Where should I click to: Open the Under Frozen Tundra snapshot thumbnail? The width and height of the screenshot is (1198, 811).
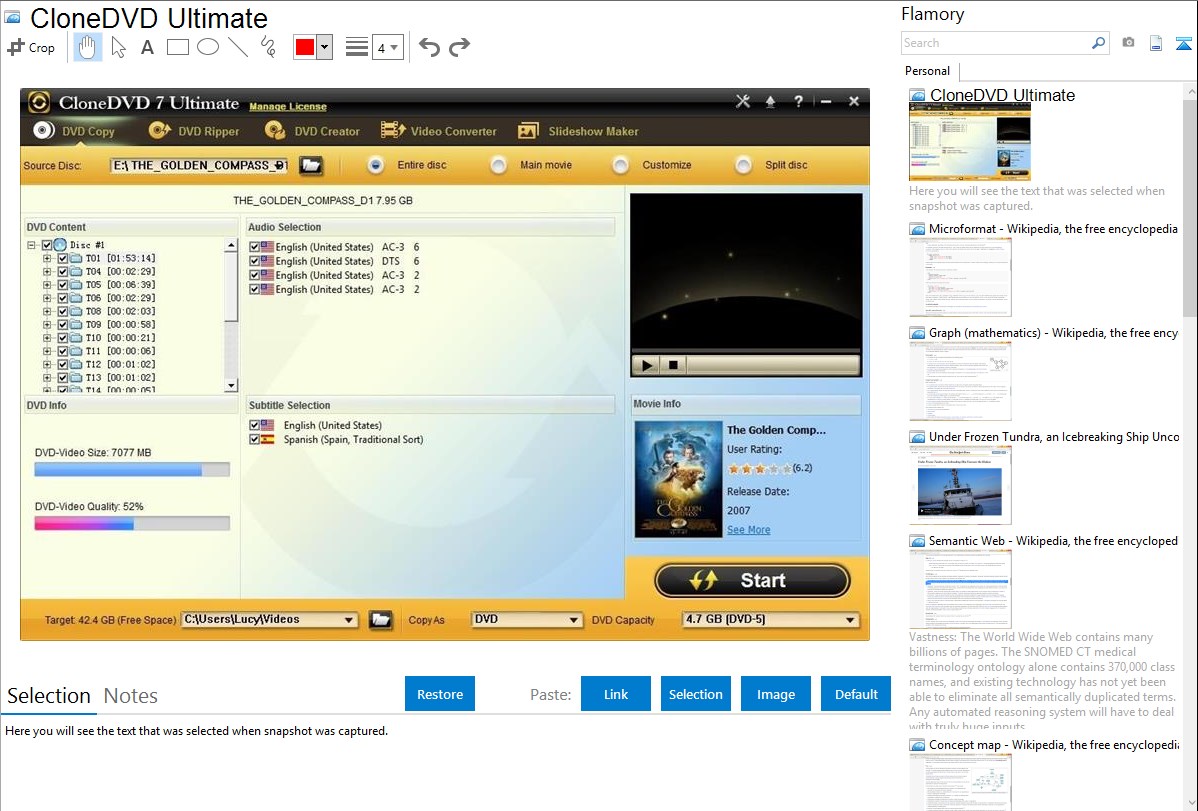click(x=960, y=485)
